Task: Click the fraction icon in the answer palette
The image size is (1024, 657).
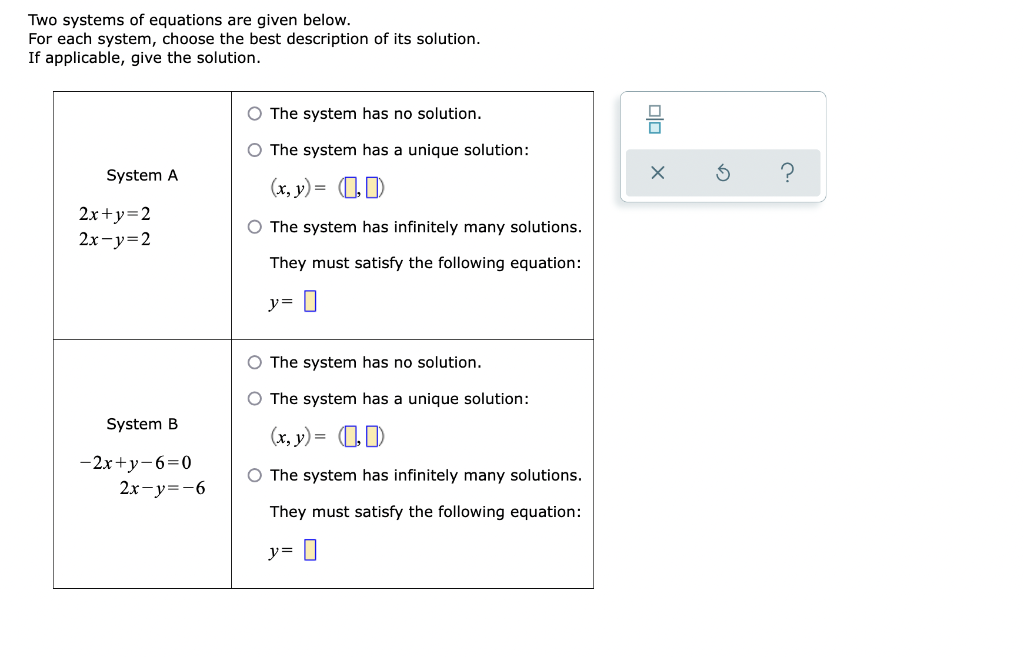Action: click(x=655, y=121)
